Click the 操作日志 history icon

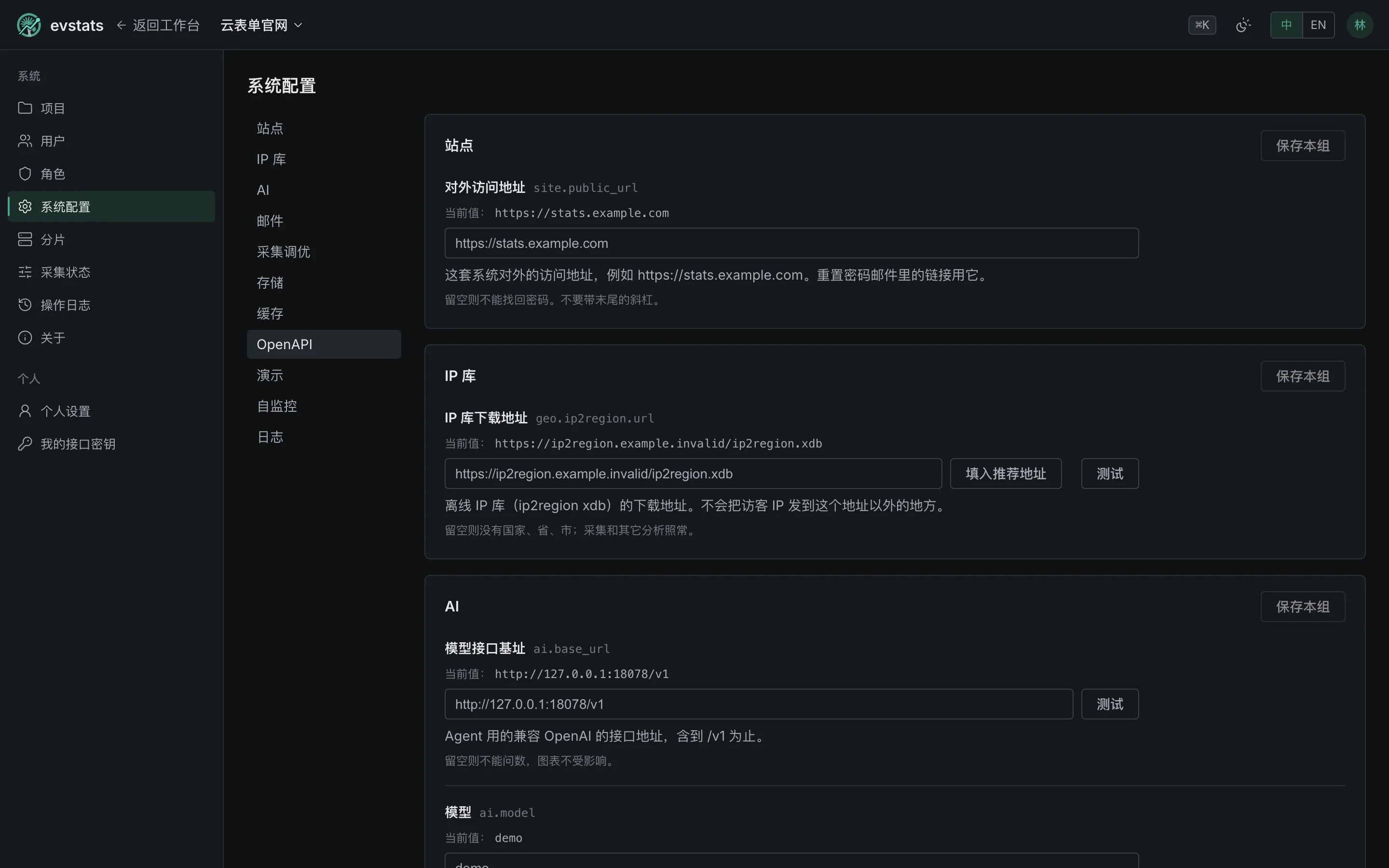coord(25,304)
